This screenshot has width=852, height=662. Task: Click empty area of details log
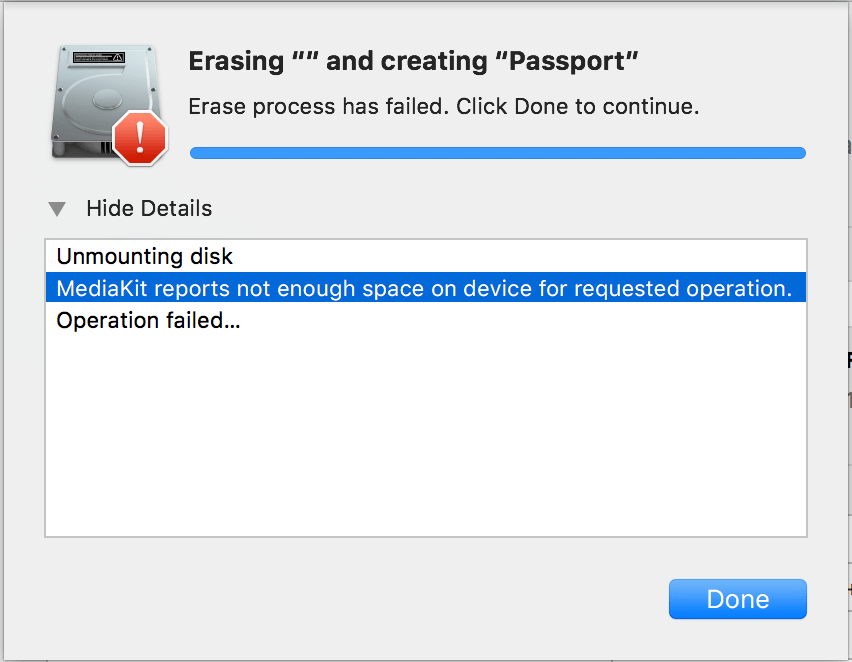425,435
